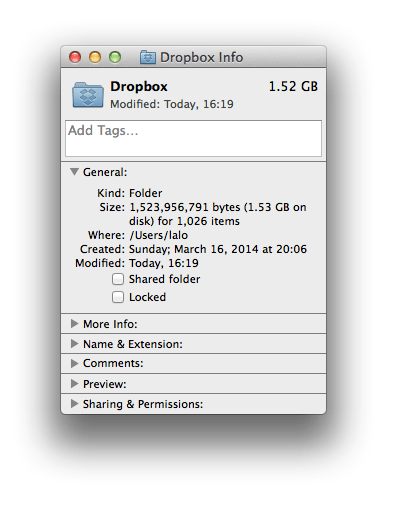Expand Sharing & Permissions section
Viewport: 395px width, 505px height.
74,404
